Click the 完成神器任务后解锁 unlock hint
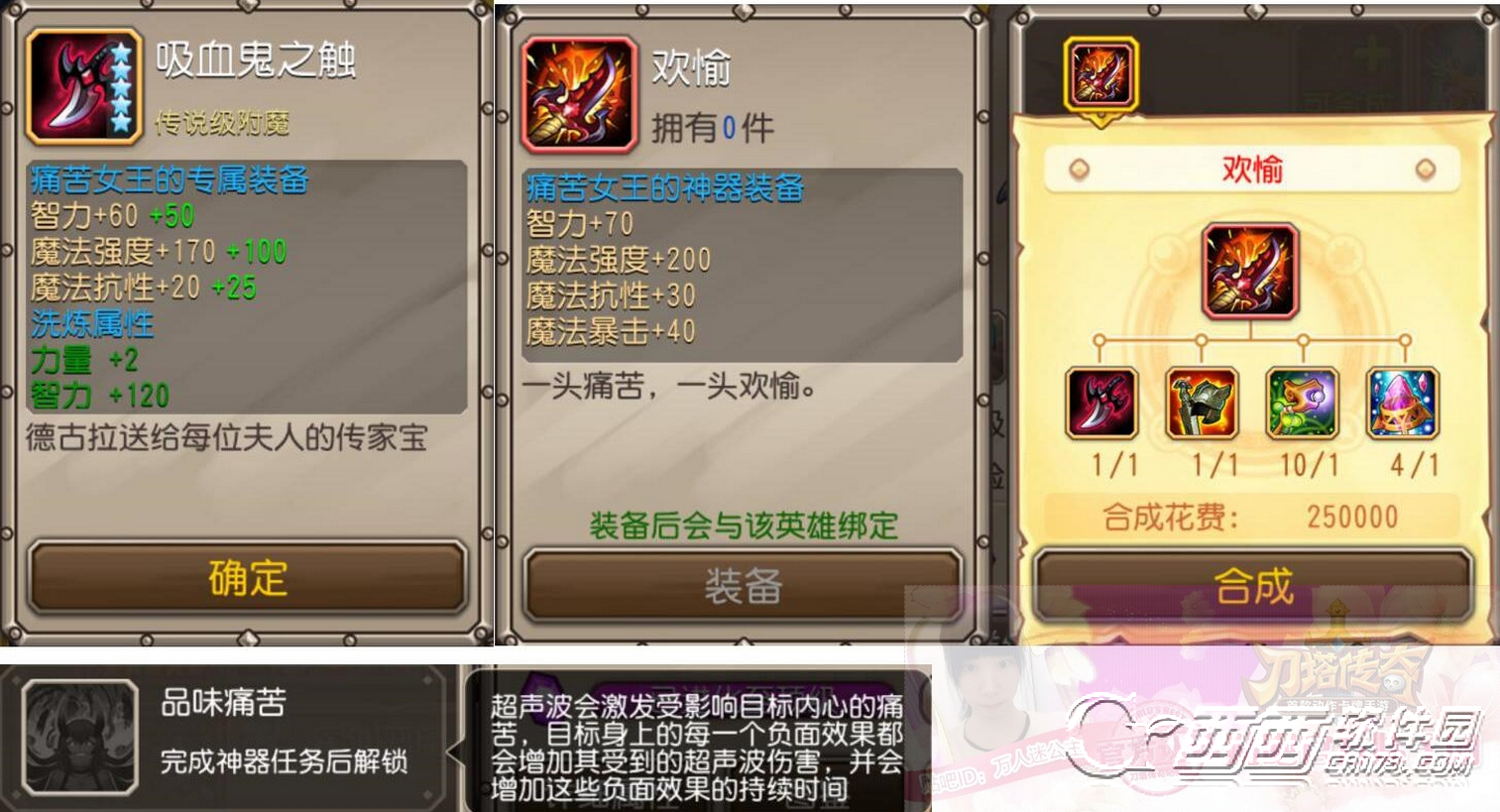Screen dimensions: 1500x812 285,761
